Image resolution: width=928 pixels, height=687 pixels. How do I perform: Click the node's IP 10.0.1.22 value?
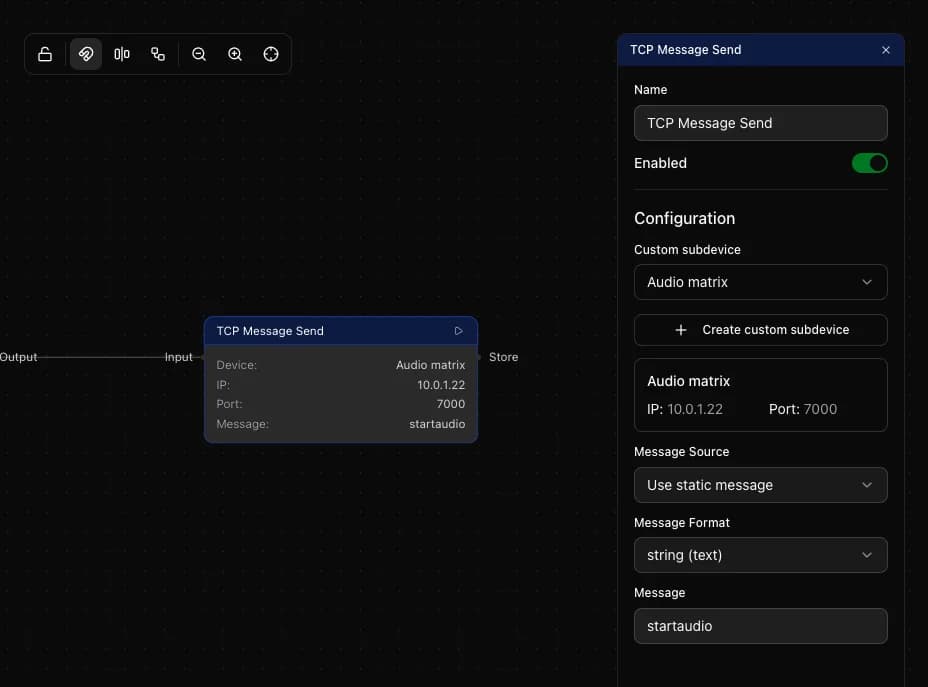pos(441,385)
